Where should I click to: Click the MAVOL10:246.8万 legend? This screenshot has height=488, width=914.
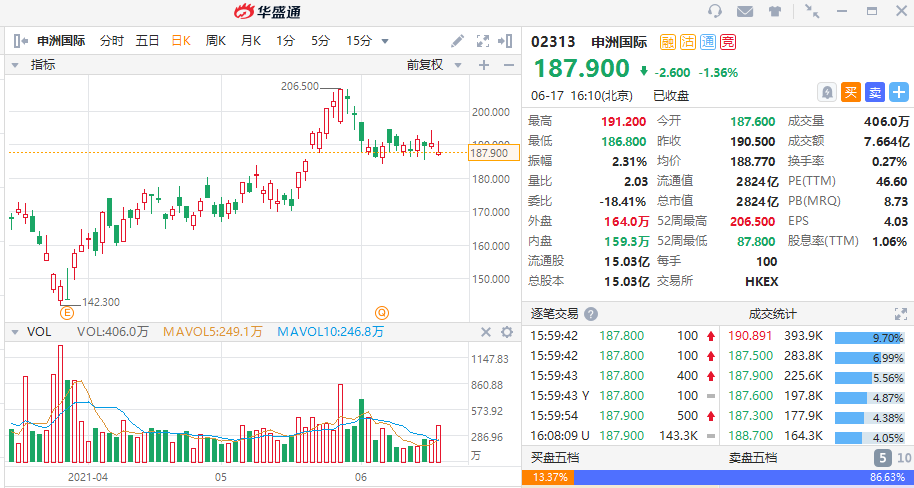pyautogui.click(x=331, y=332)
